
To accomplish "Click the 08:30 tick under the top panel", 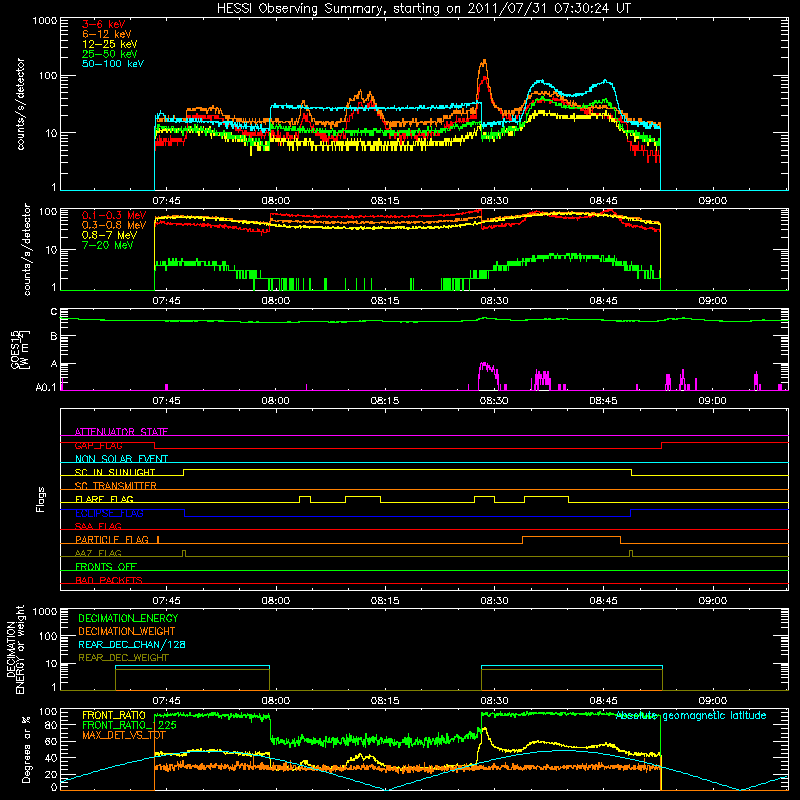I will (x=494, y=201).
